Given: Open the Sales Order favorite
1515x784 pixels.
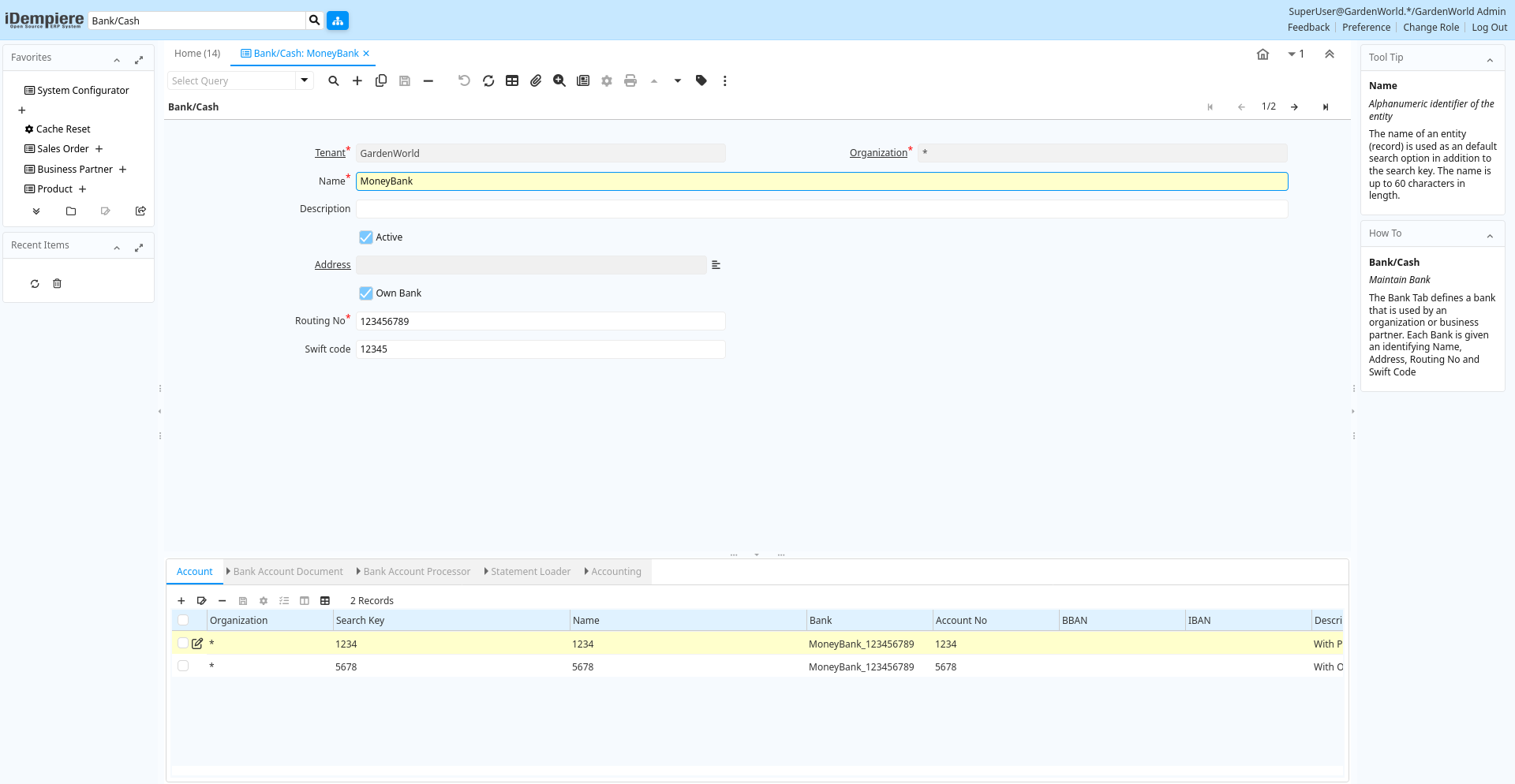Looking at the screenshot, I should pos(63,149).
